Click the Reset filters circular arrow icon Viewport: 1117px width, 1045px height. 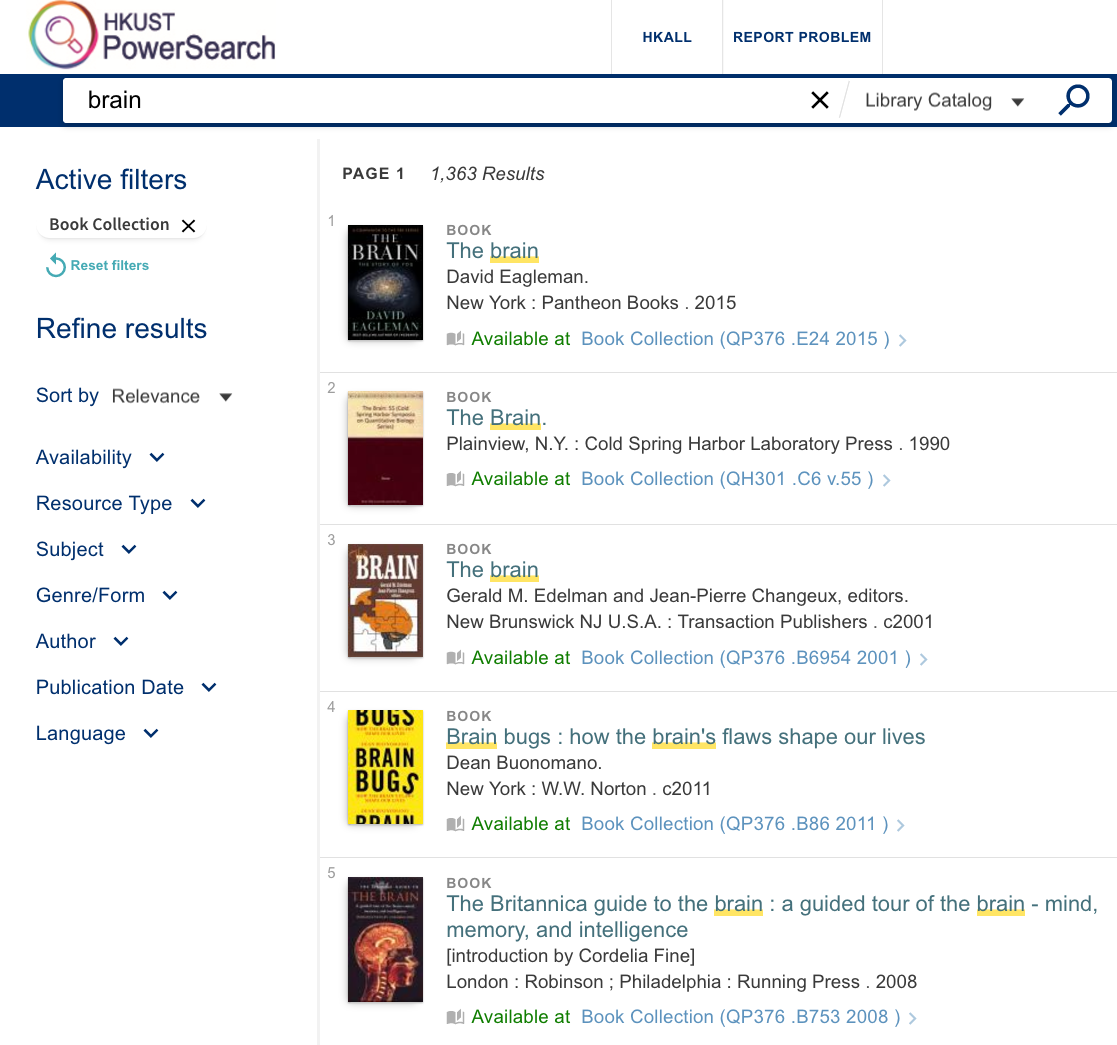pos(56,266)
